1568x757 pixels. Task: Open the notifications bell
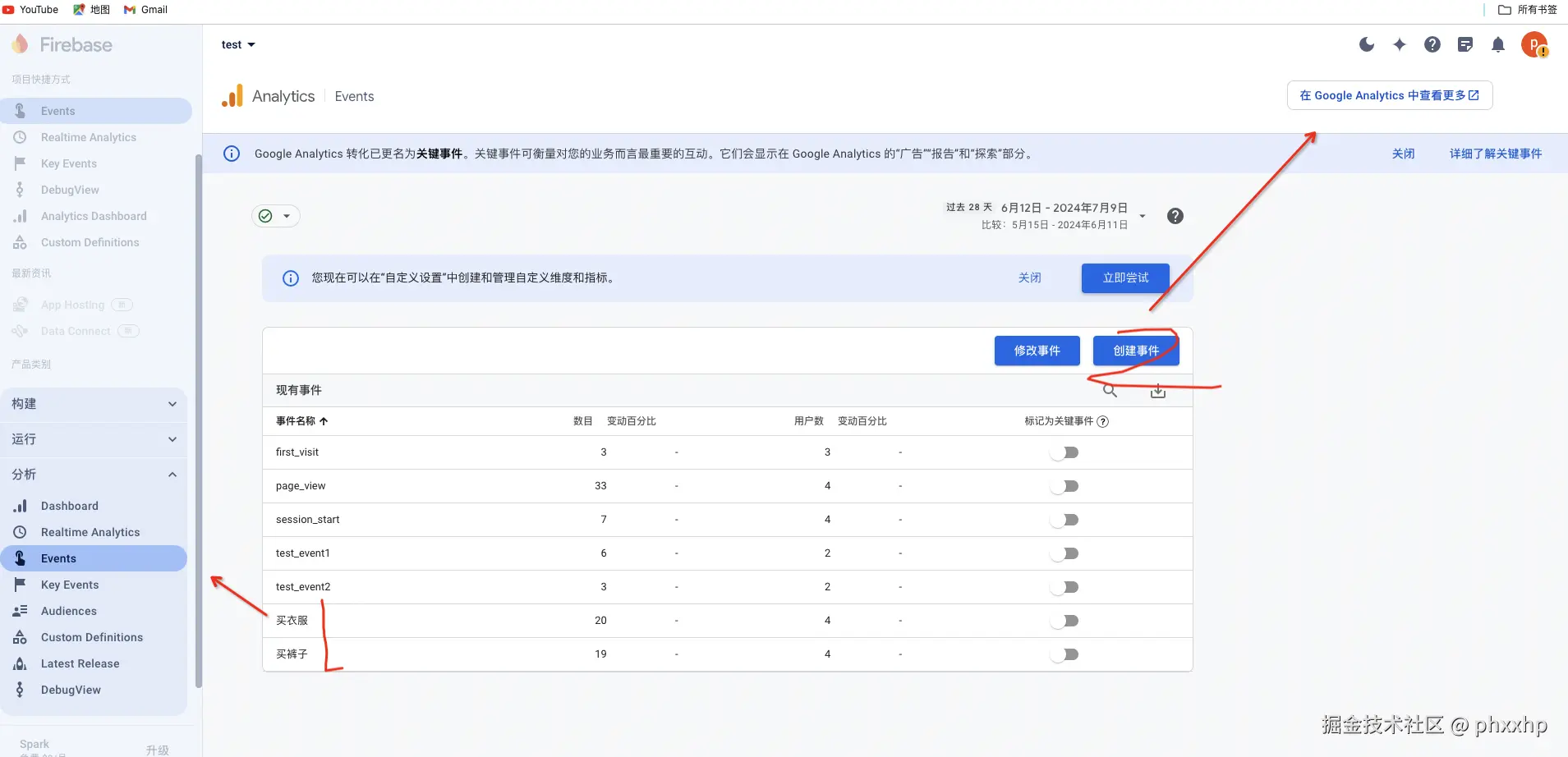pyautogui.click(x=1498, y=44)
